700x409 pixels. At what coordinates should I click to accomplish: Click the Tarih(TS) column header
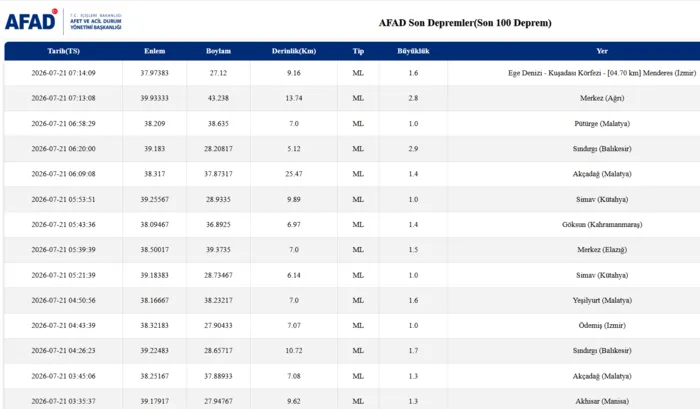tap(63, 51)
